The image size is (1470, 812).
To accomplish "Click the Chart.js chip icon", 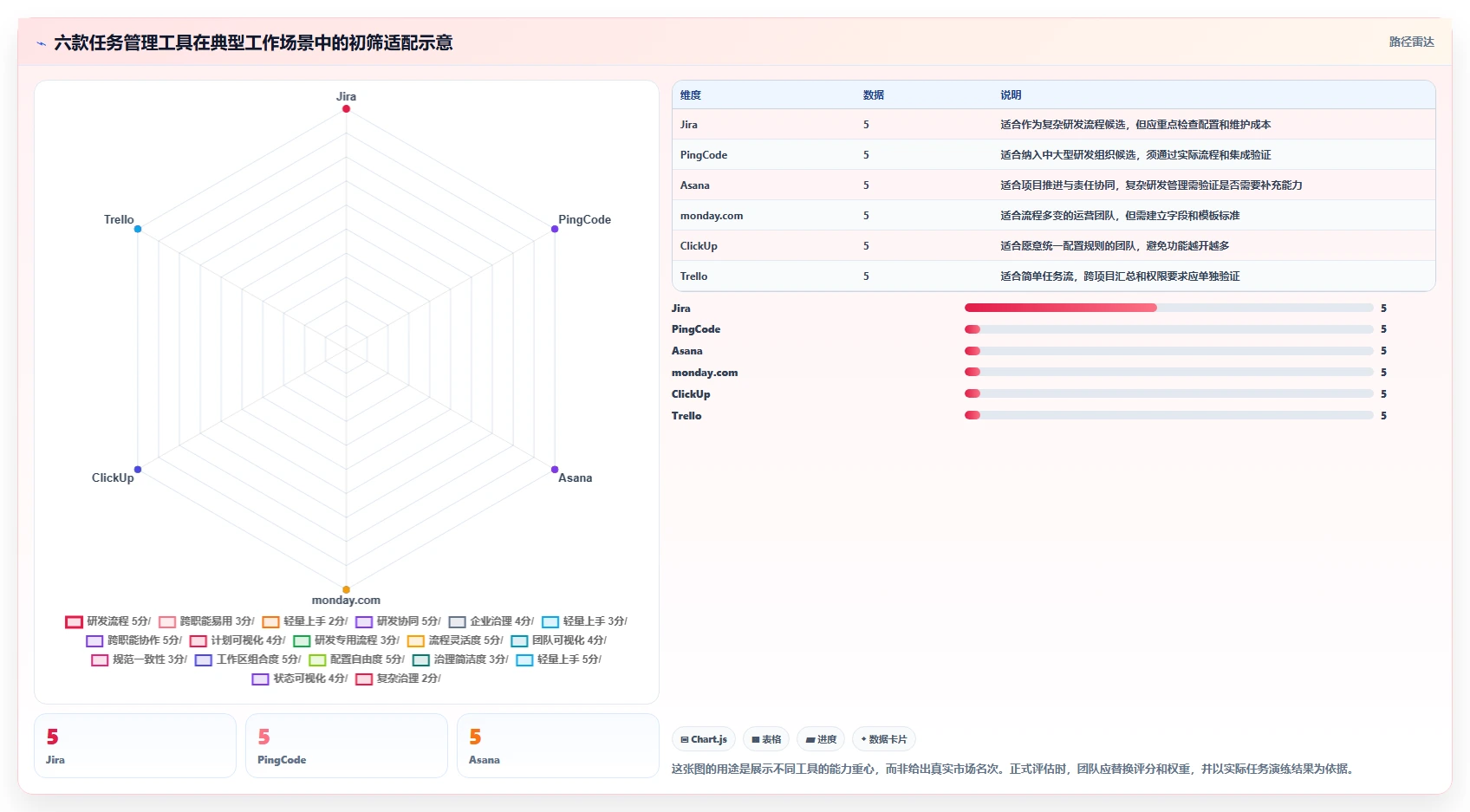I will (x=685, y=739).
